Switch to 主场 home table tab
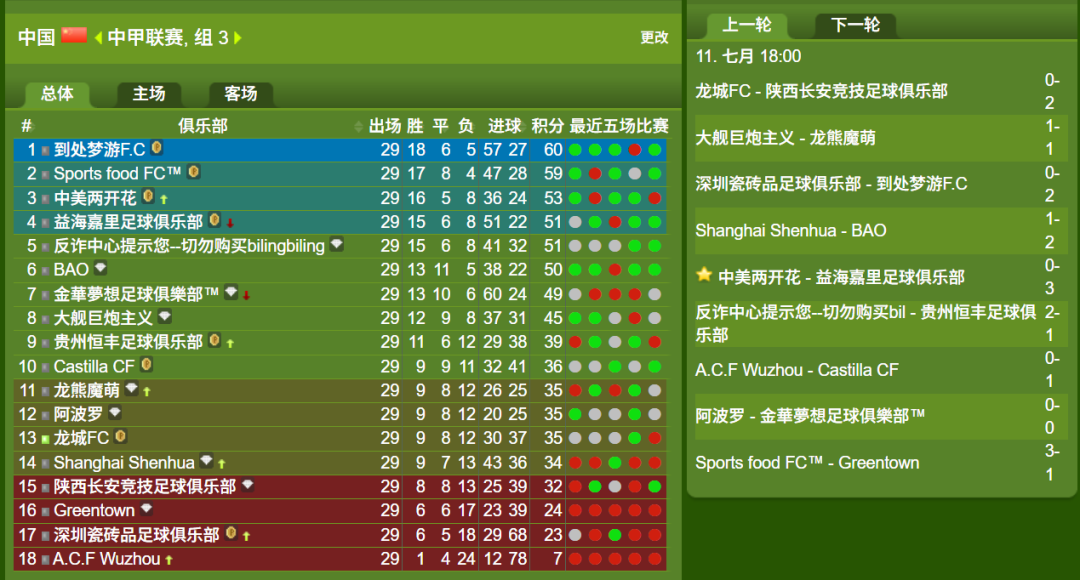1080x580 pixels. point(149,94)
